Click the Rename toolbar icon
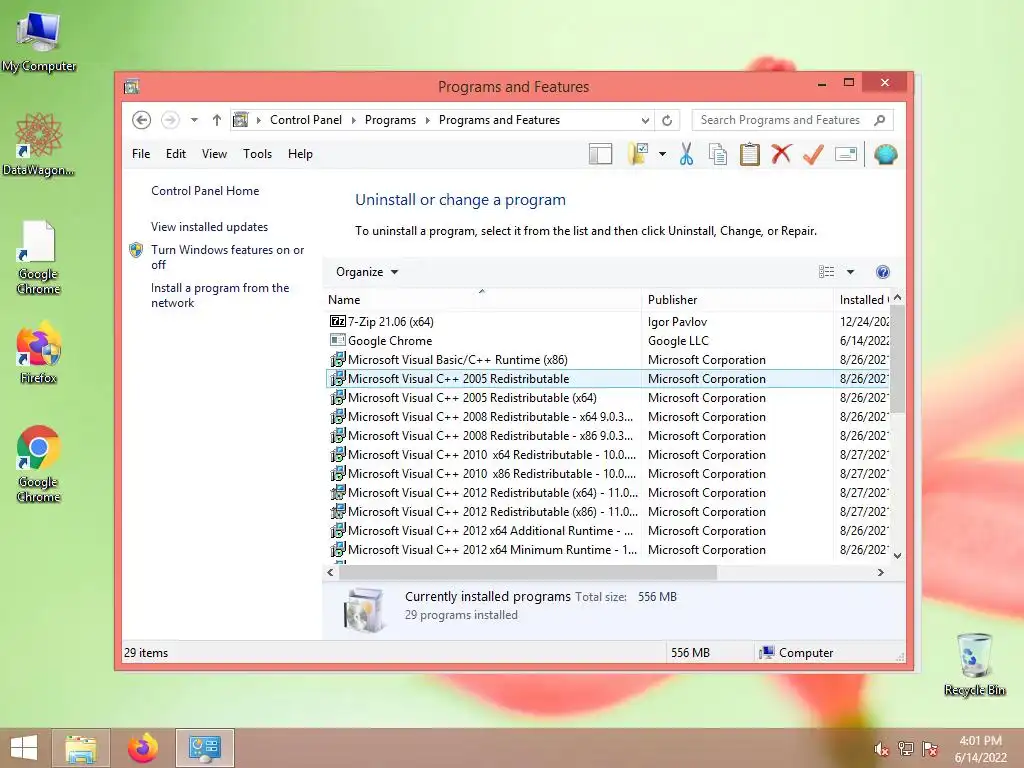 pyautogui.click(x=846, y=154)
